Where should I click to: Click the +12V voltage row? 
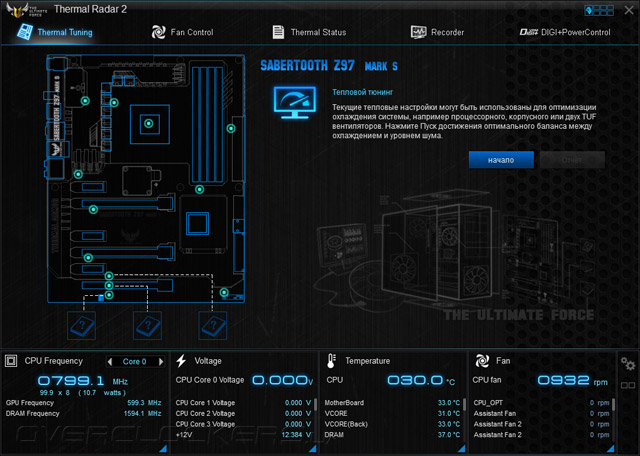click(x=243, y=435)
